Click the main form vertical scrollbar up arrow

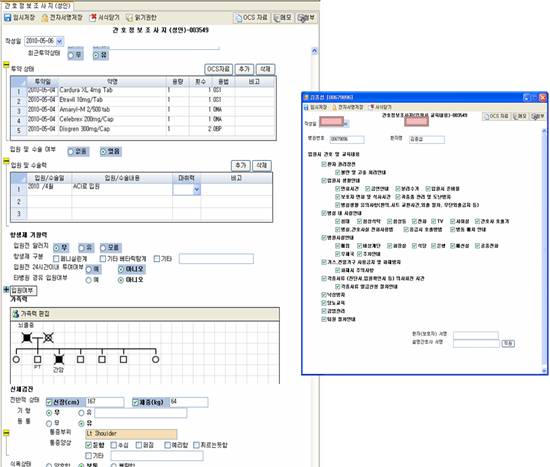314,51
